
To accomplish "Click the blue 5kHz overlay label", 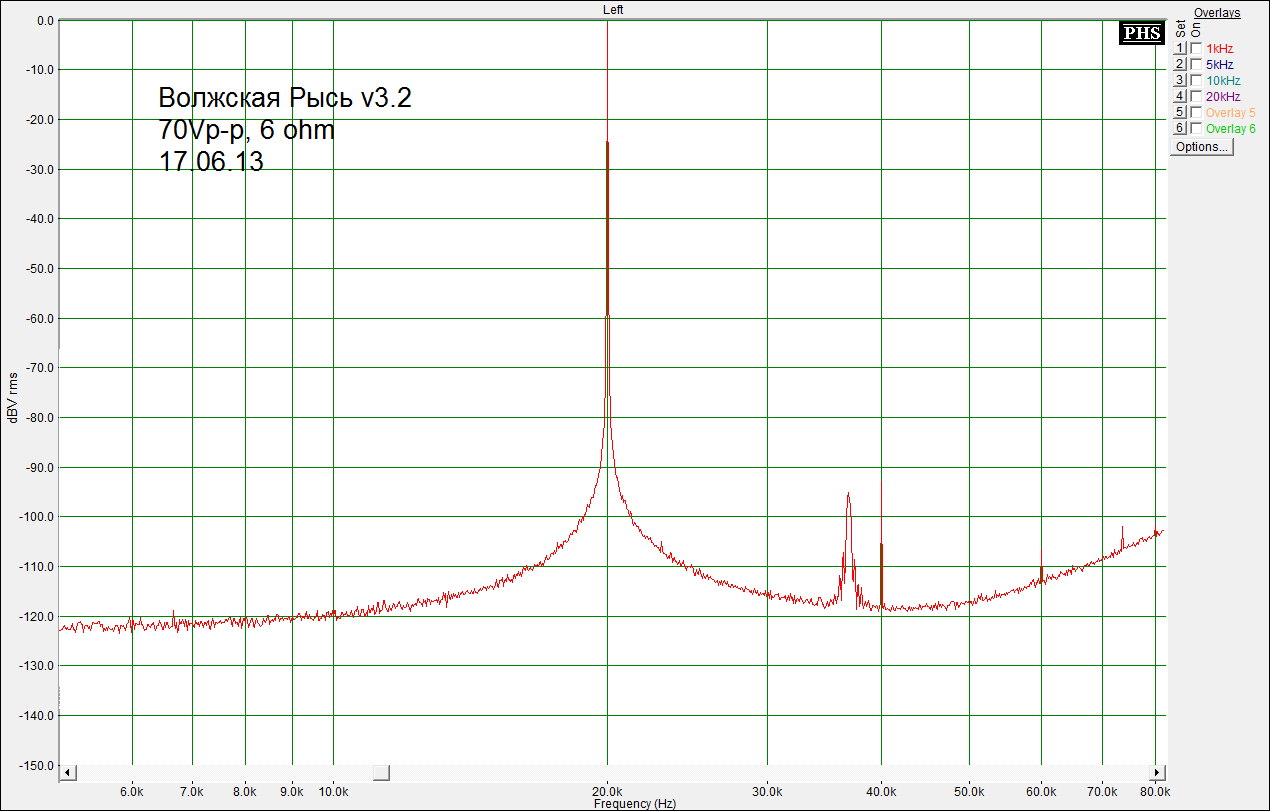I will 1219,65.
